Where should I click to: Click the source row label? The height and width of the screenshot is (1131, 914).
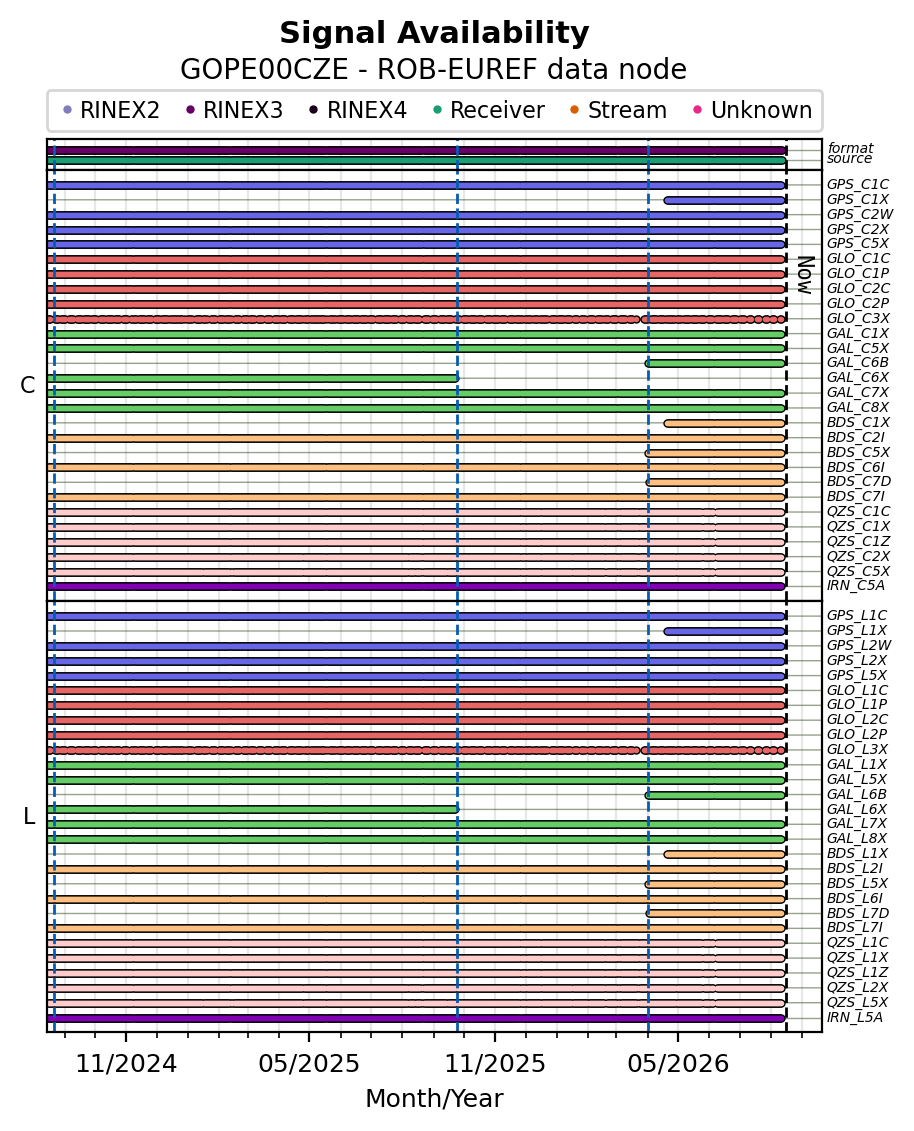click(x=850, y=159)
